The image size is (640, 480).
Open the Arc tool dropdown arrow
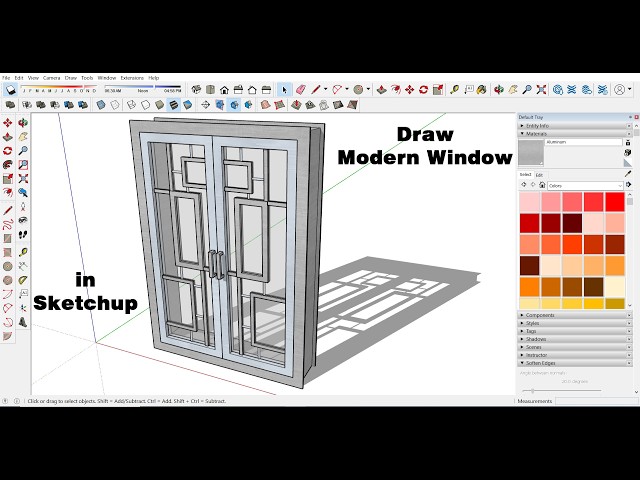coord(347,89)
